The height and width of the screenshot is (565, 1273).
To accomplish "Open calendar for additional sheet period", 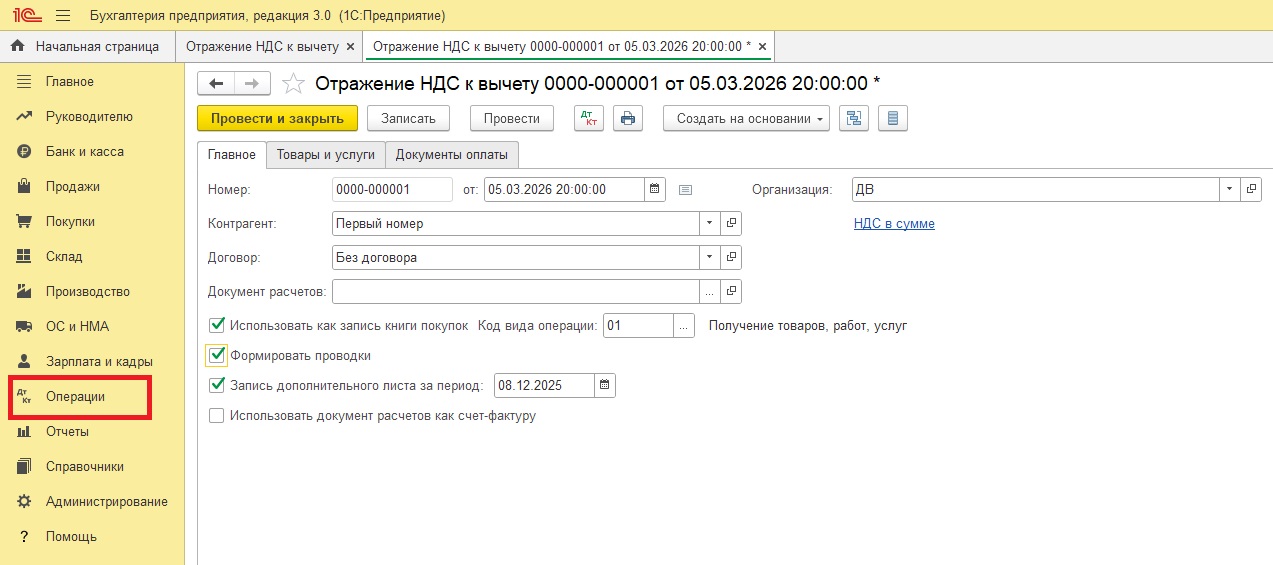I will point(605,385).
